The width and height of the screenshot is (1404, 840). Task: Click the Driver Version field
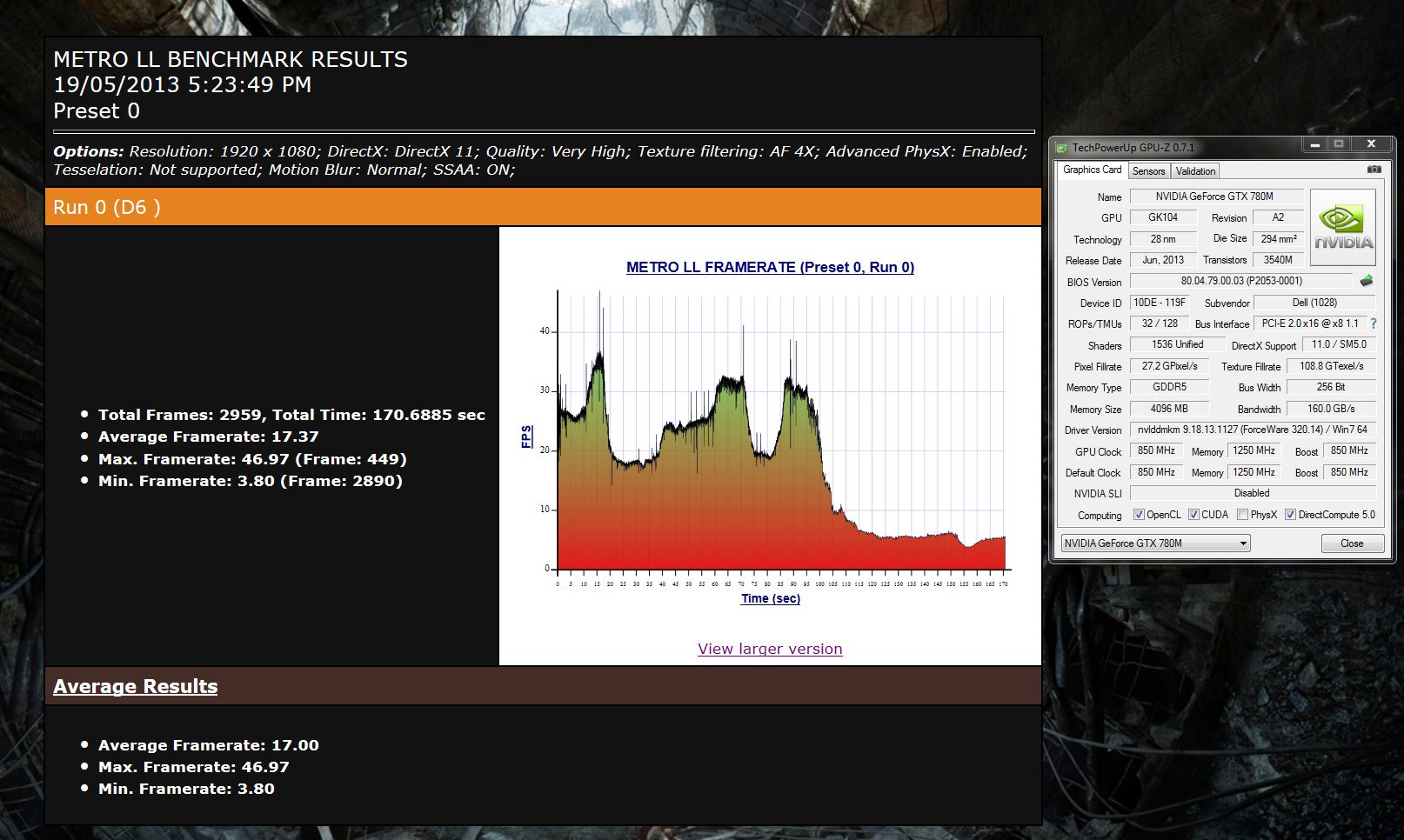(x=1253, y=430)
